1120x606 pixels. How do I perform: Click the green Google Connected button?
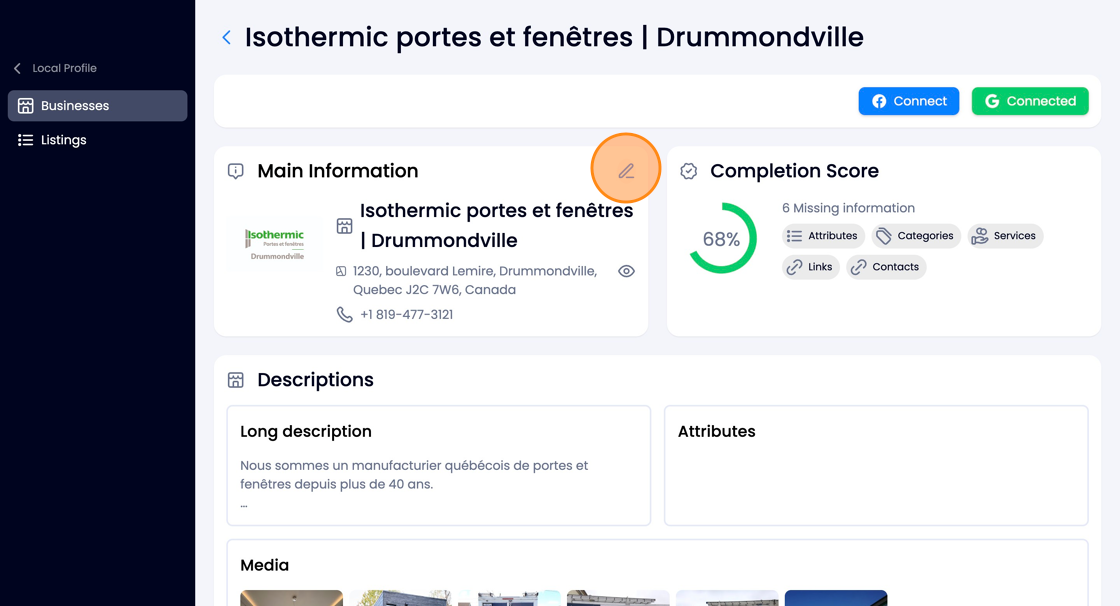tap(1030, 101)
